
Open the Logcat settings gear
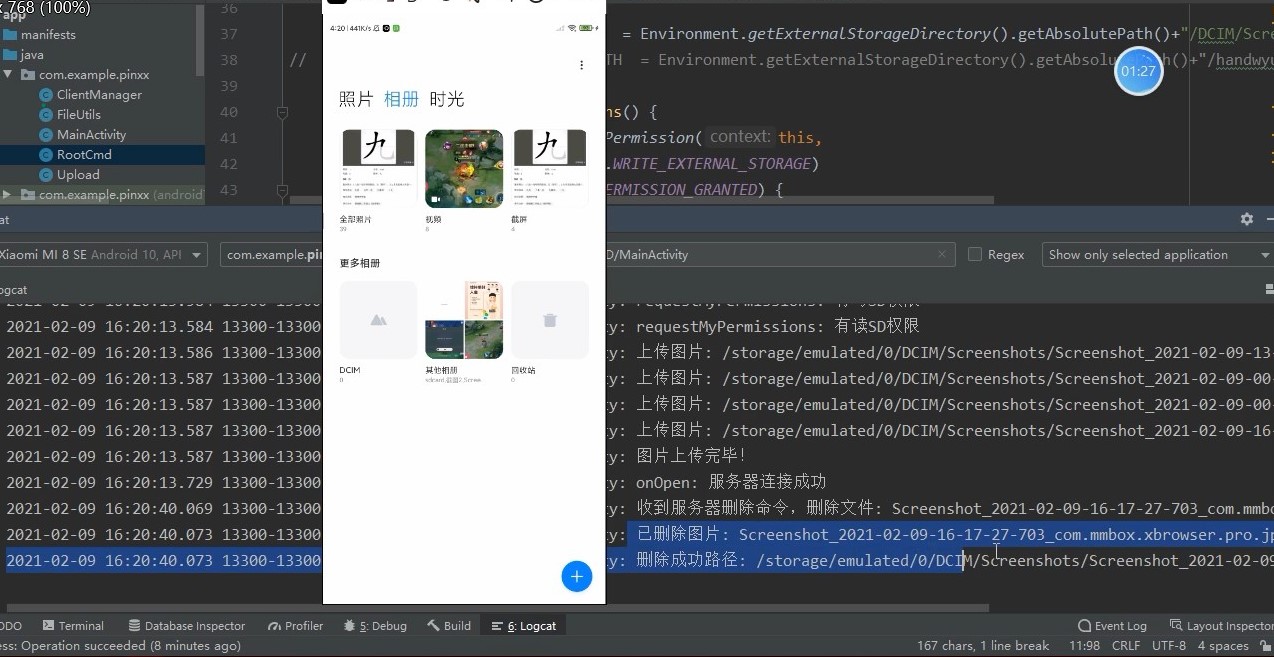pos(1246,219)
